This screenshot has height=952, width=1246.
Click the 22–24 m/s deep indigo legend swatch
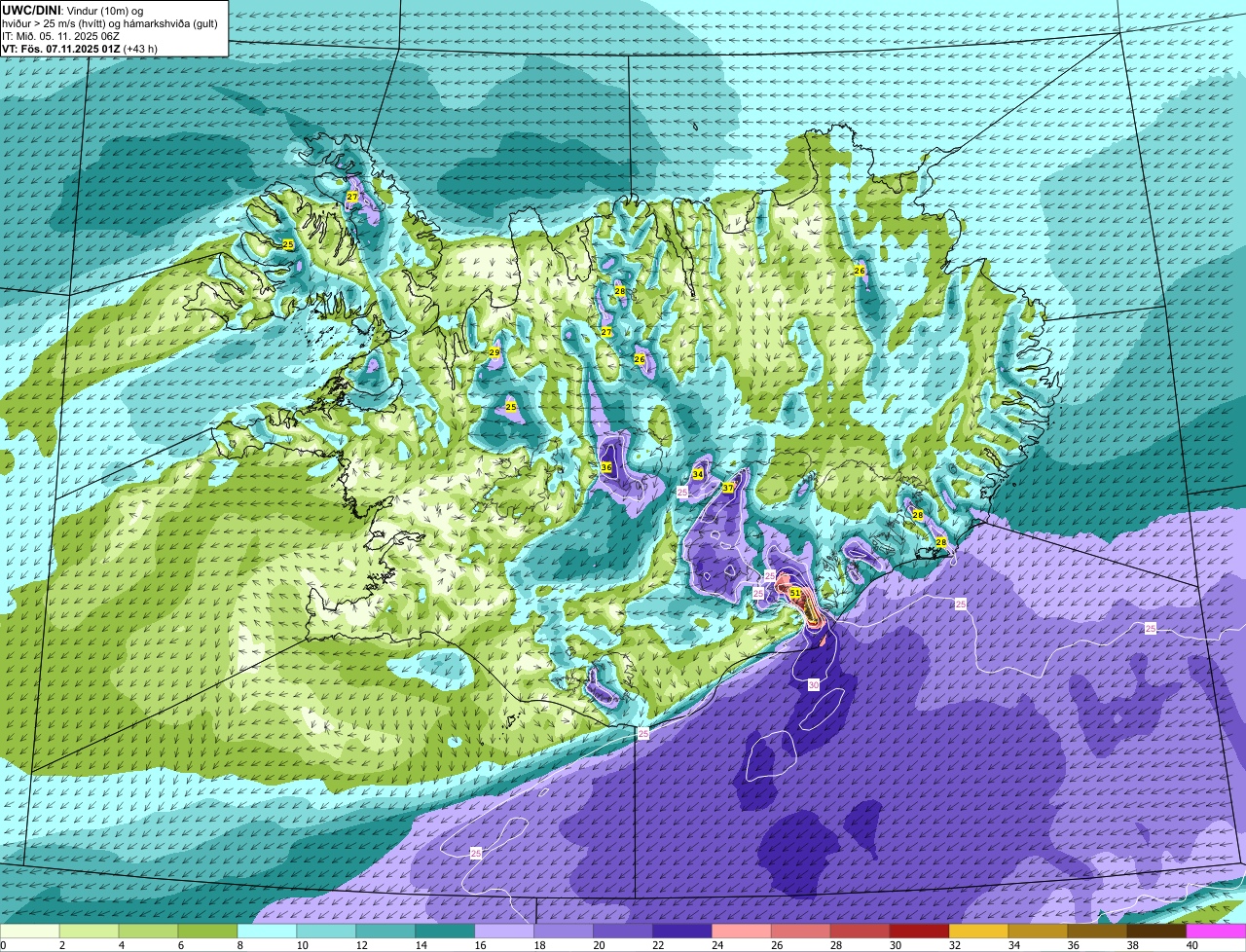coord(682,932)
